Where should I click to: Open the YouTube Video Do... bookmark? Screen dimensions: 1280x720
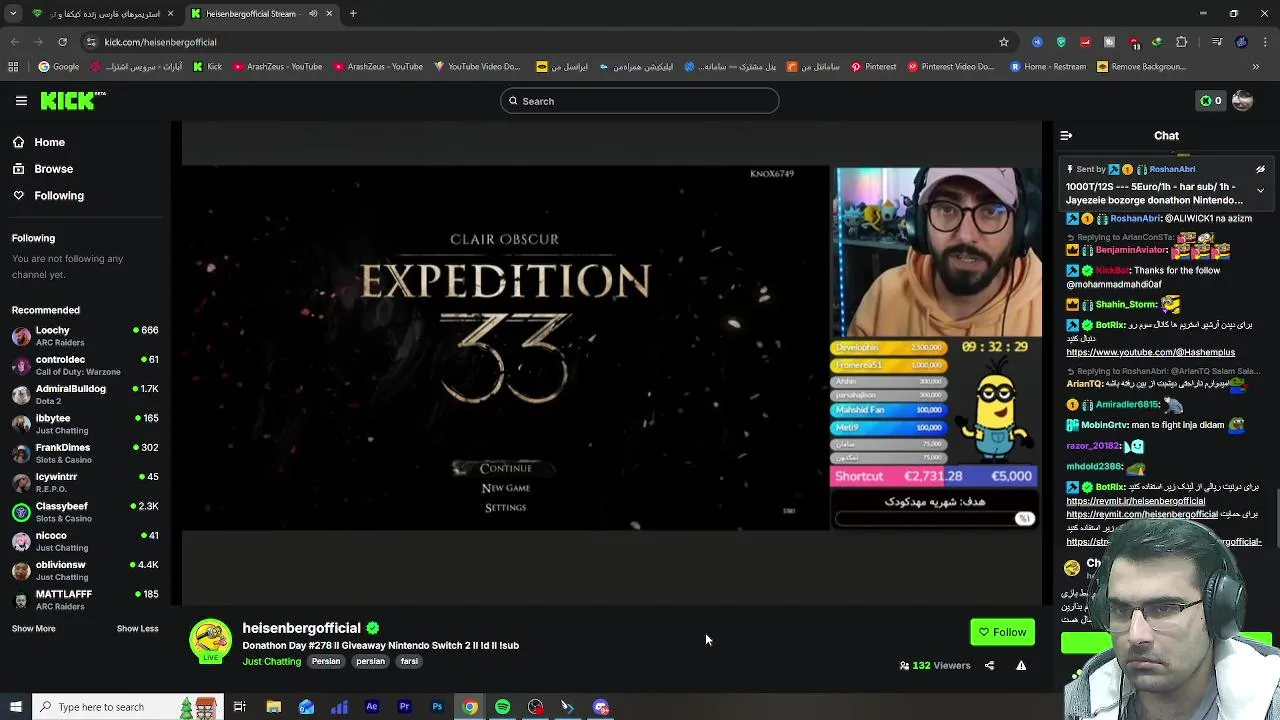pos(477,67)
